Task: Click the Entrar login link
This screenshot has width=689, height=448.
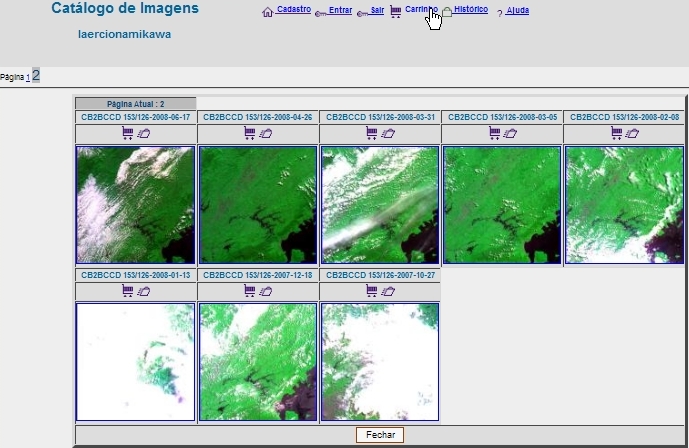Action: pos(340,10)
